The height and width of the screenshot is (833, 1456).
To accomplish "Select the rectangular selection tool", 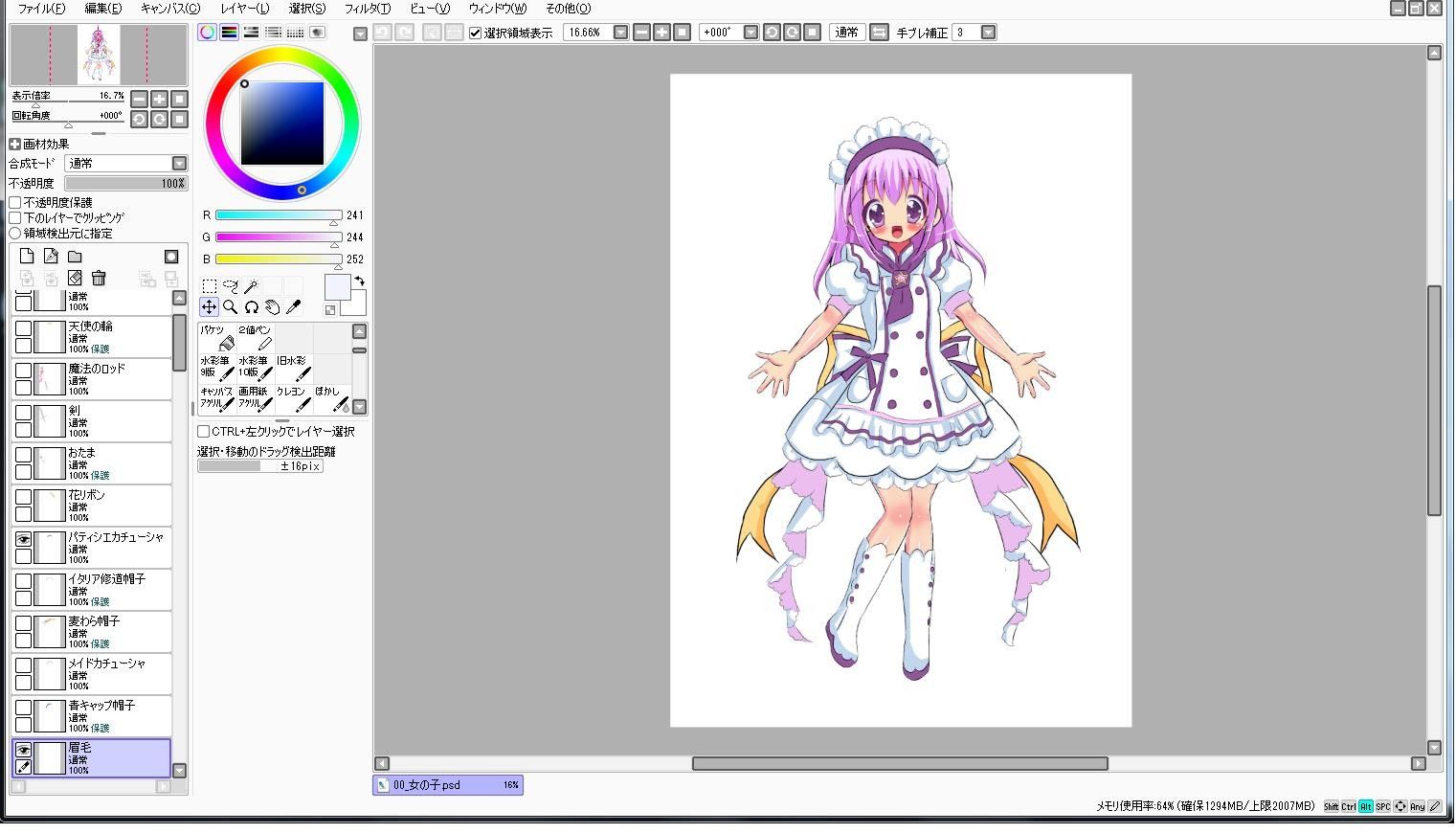I will pos(209,285).
